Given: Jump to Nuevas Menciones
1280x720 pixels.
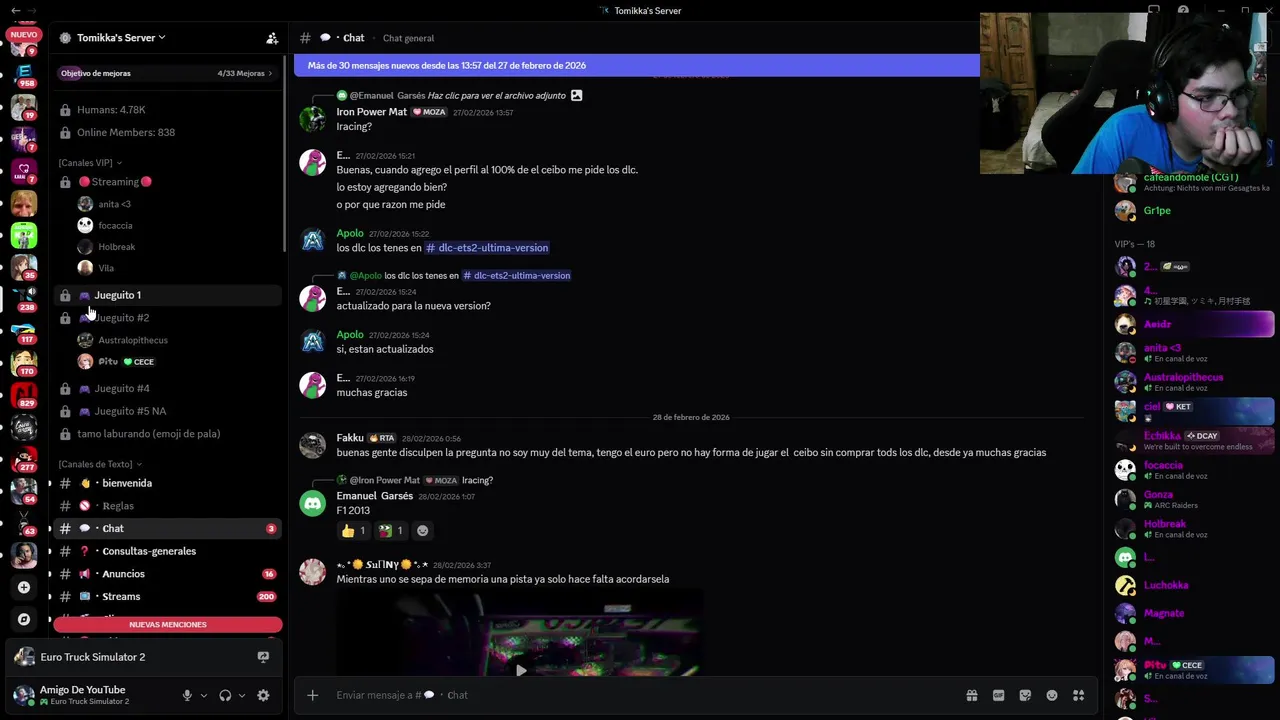Looking at the screenshot, I should click(x=168, y=624).
